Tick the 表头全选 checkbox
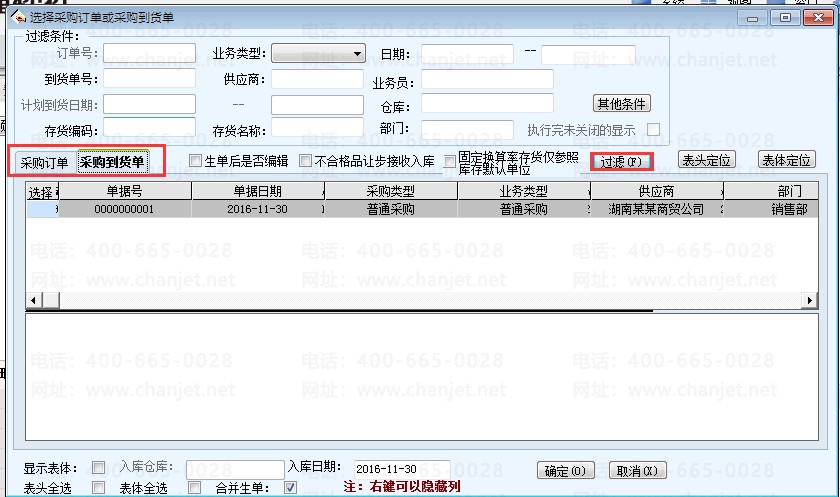The width and height of the screenshot is (840, 497). pos(98,487)
